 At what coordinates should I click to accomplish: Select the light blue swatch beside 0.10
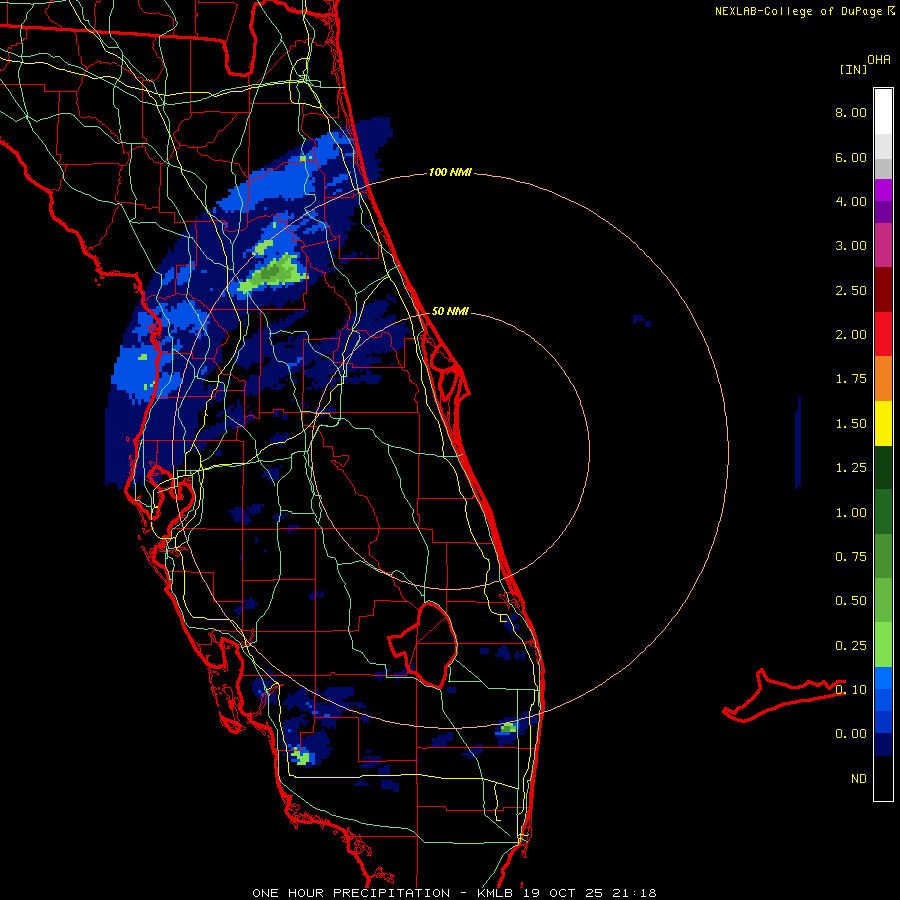883,678
